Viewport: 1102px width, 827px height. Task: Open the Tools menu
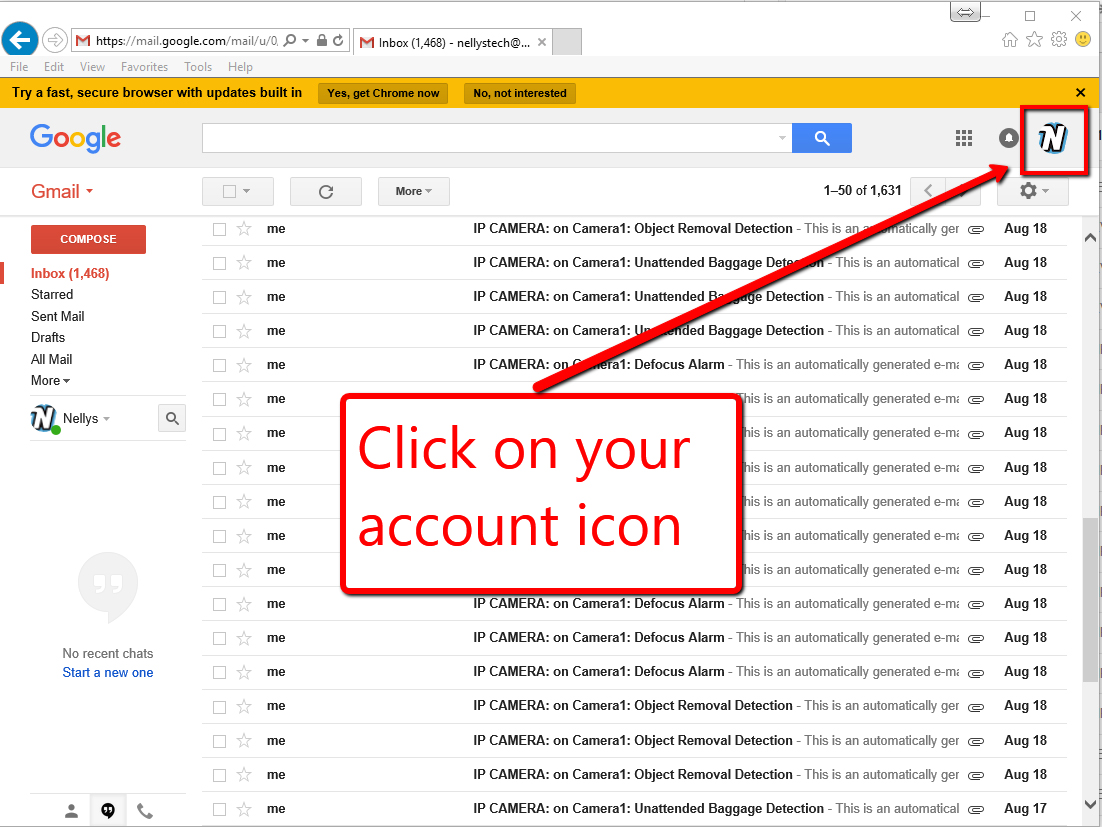click(197, 66)
